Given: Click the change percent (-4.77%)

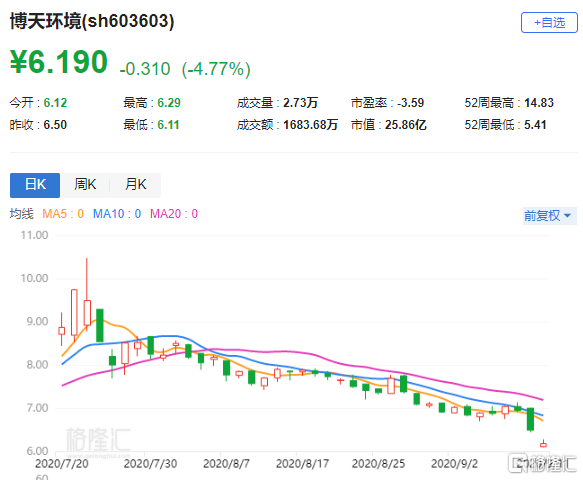Looking at the screenshot, I should pyautogui.click(x=216, y=69).
